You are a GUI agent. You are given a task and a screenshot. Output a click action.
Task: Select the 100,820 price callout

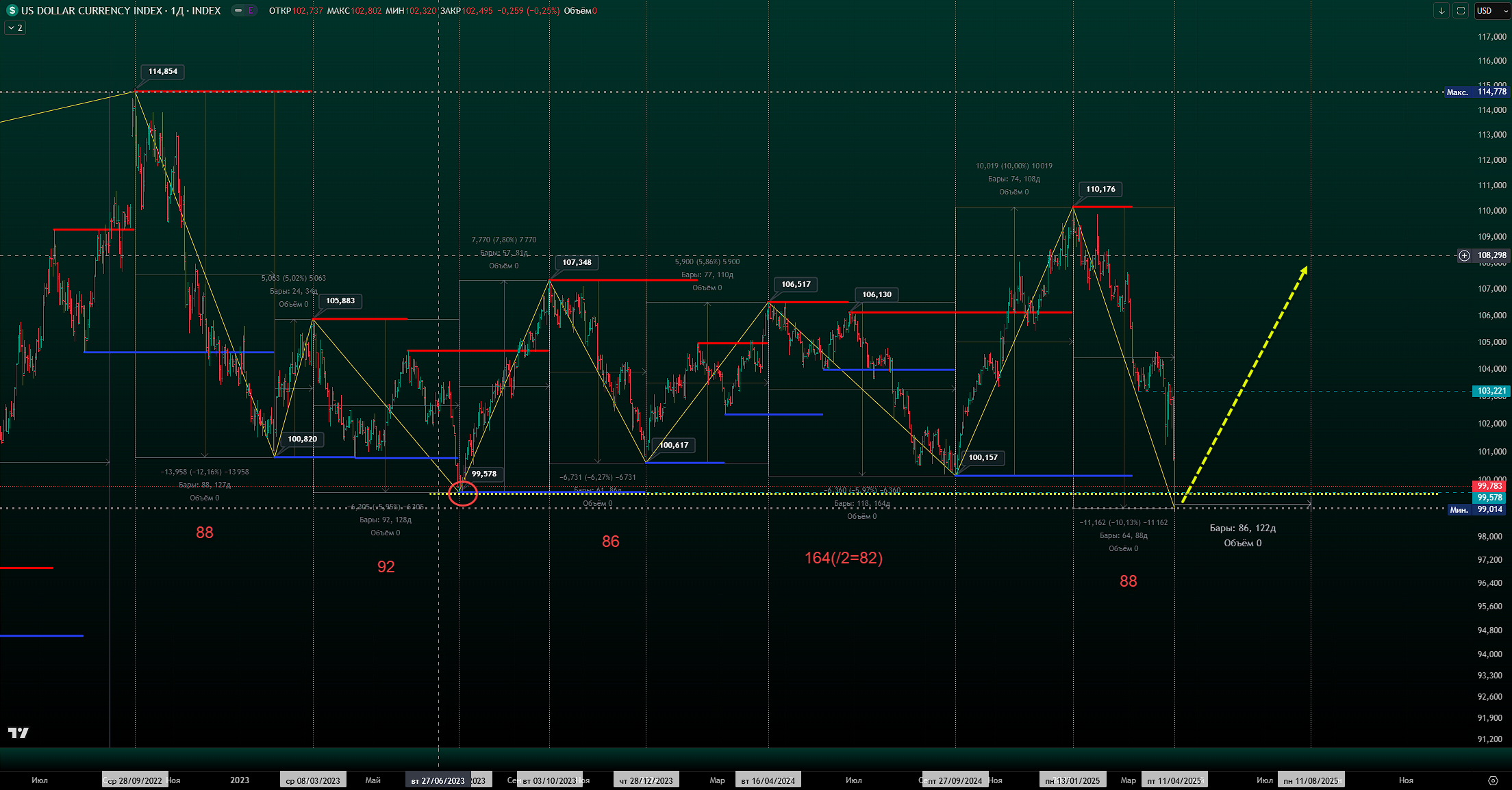(x=302, y=439)
